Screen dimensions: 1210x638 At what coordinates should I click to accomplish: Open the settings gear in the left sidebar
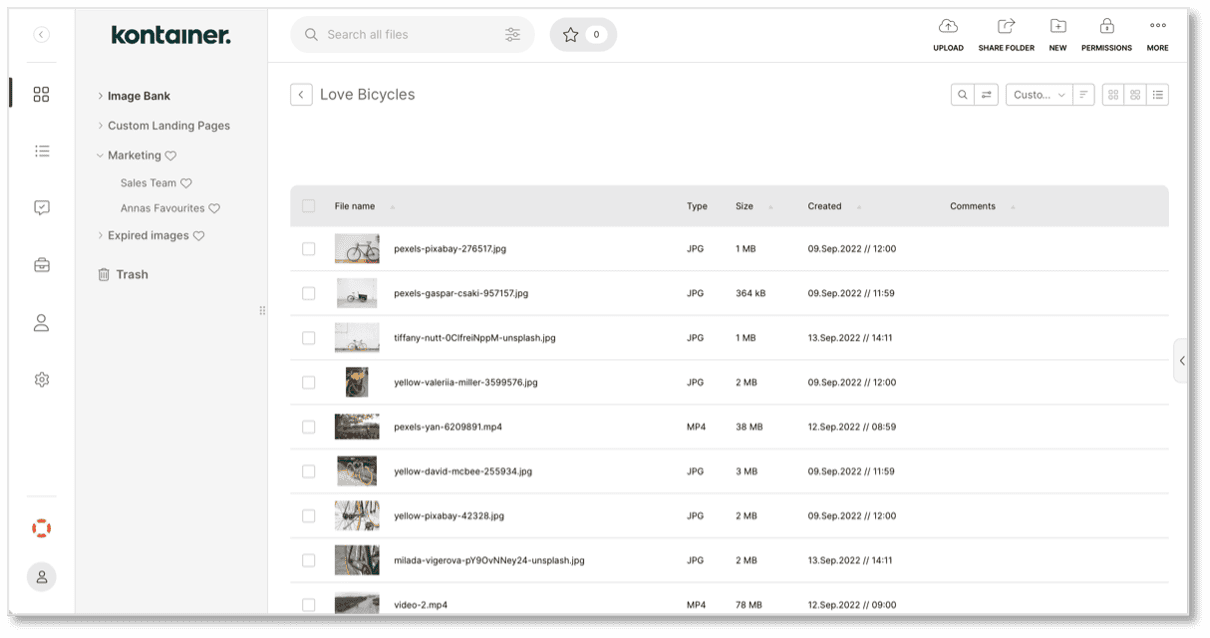[x=41, y=379]
